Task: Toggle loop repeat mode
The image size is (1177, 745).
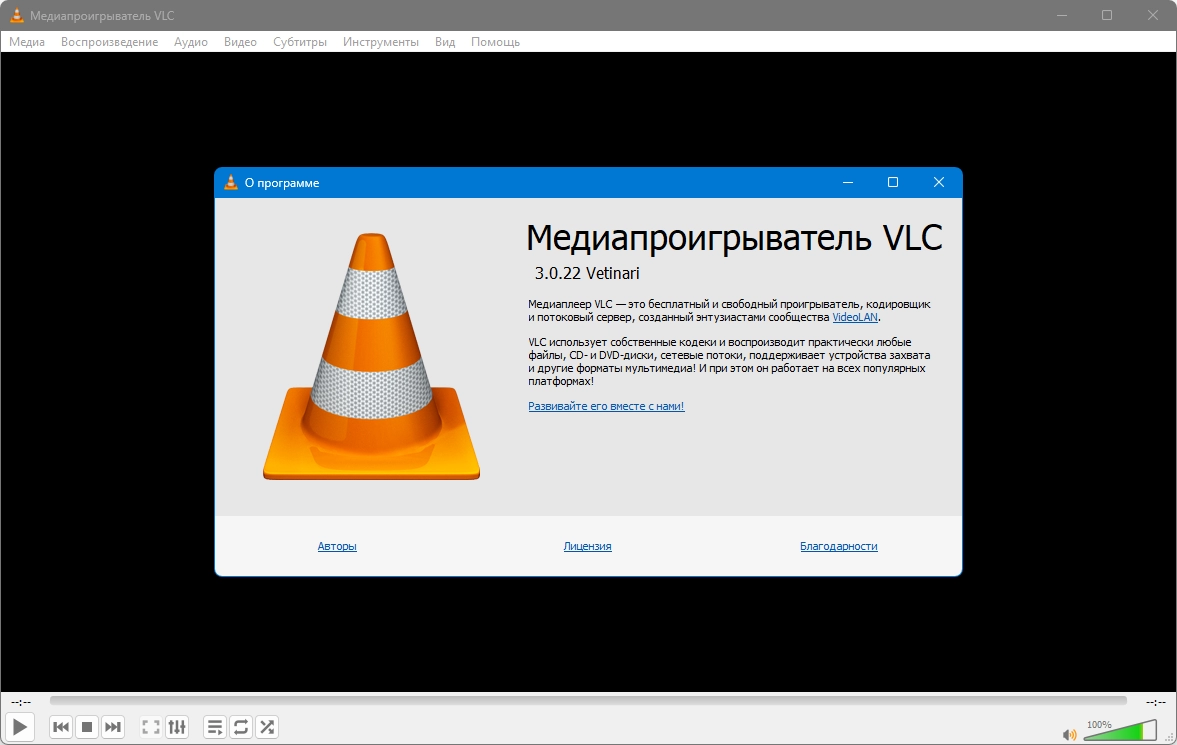Action: [241, 727]
